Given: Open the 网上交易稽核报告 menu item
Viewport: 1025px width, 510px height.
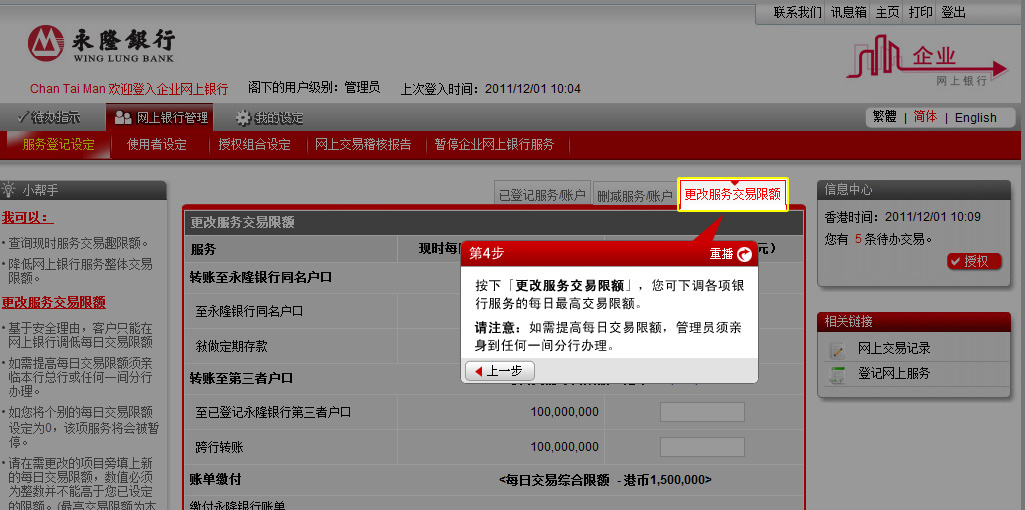Looking at the screenshot, I should pyautogui.click(x=363, y=144).
